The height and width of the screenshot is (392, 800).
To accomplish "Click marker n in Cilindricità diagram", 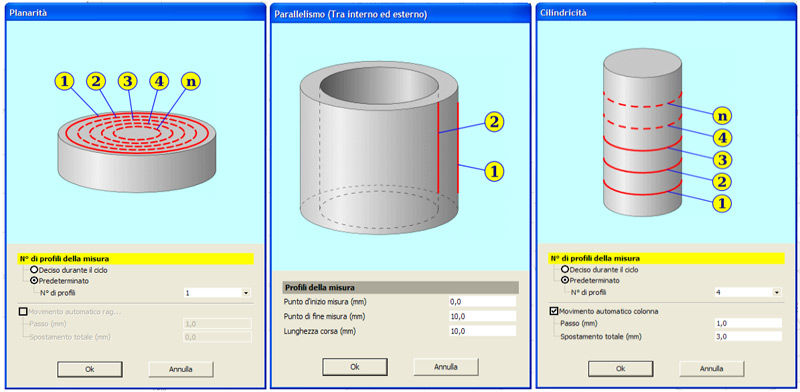I will pyautogui.click(x=722, y=116).
